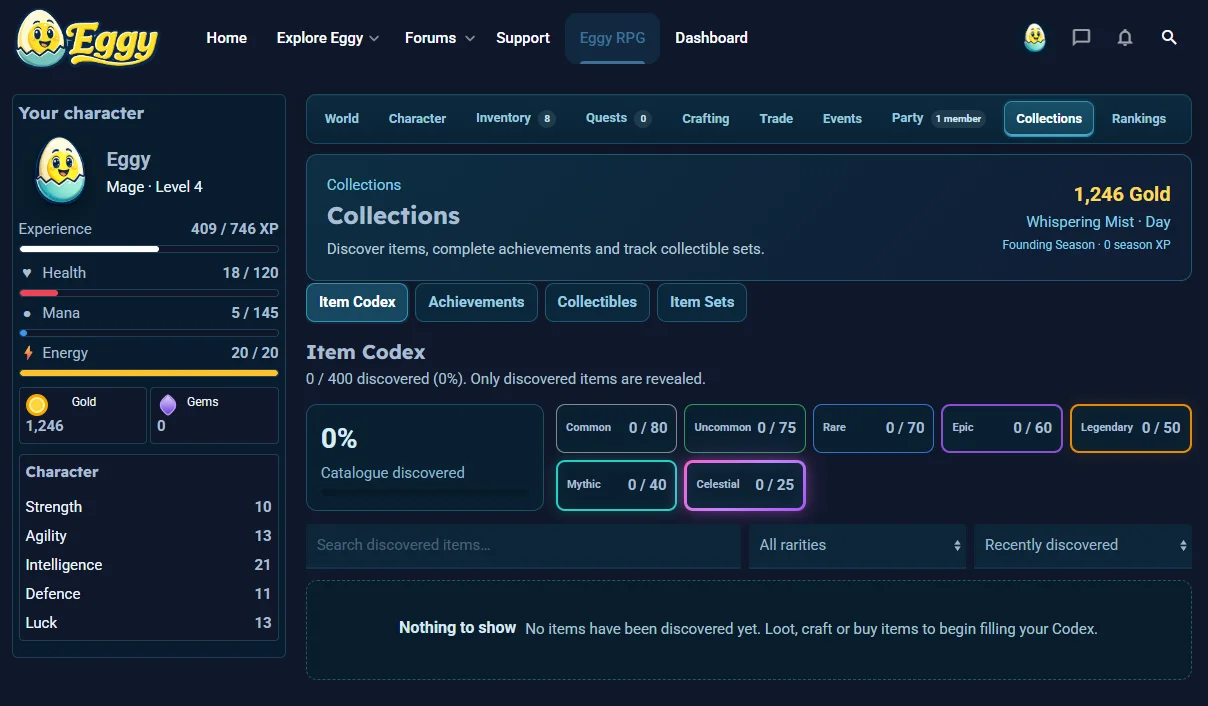
Task: Open the chat messages icon
Action: (1081, 38)
